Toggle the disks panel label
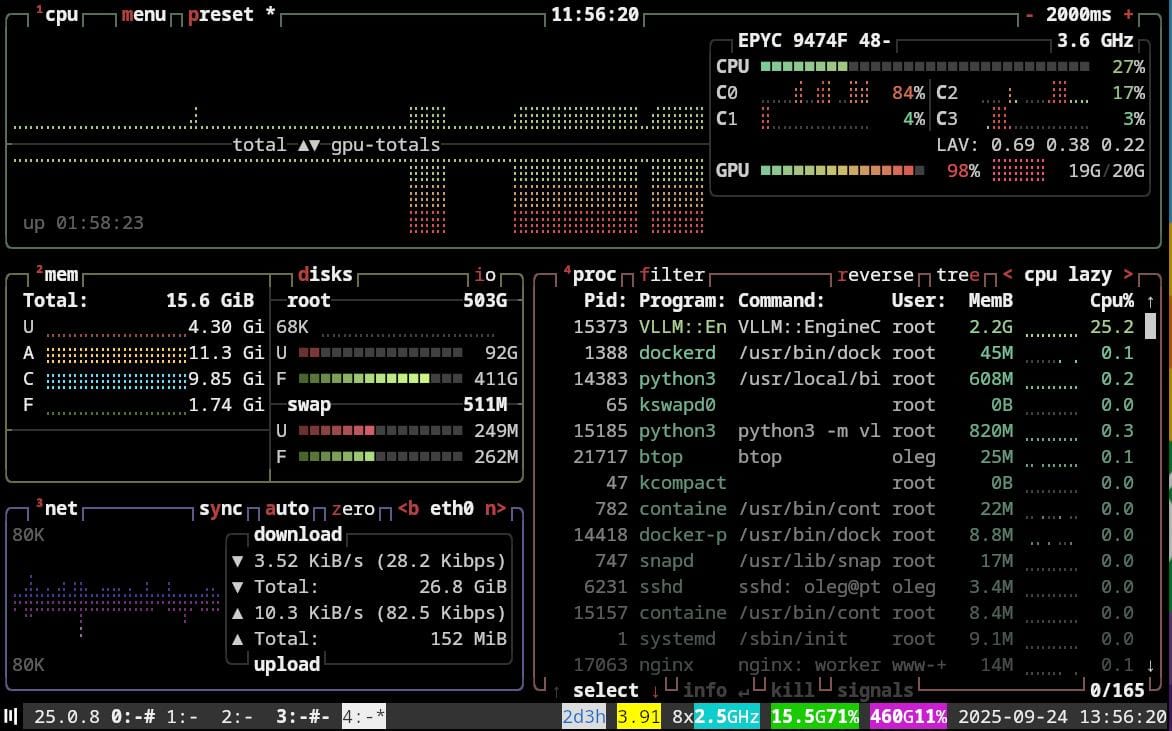Image resolution: width=1172 pixels, height=731 pixels. tap(325, 275)
